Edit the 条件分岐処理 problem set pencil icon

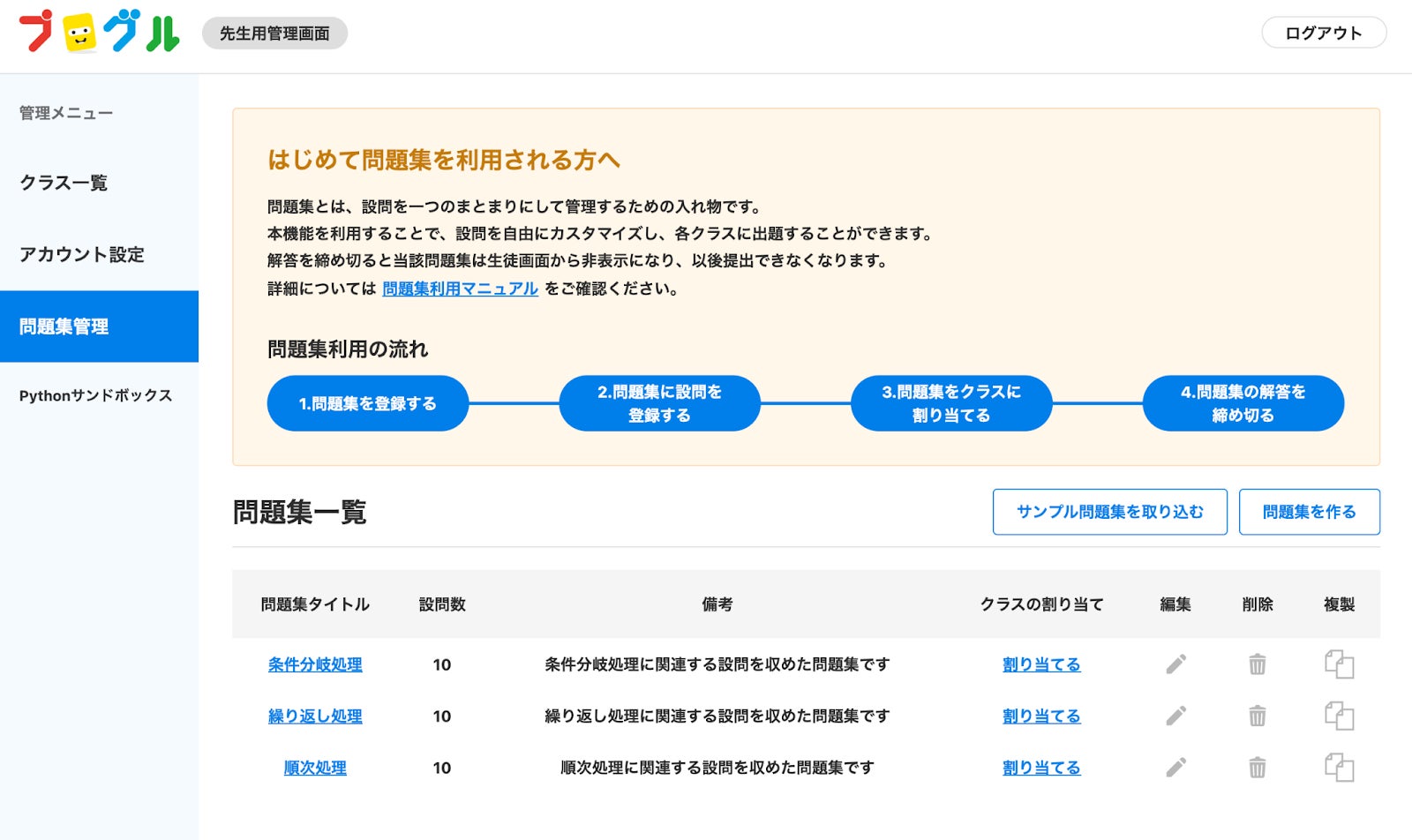pos(1175,664)
